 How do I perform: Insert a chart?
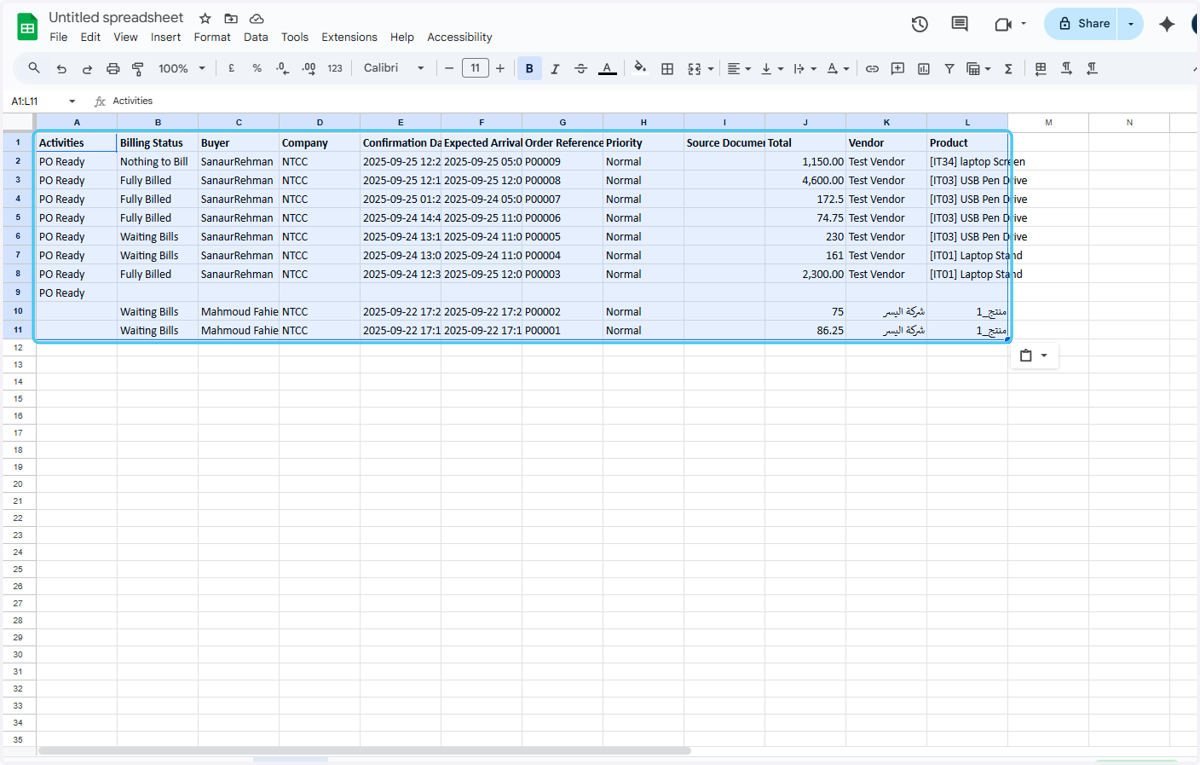pos(923,69)
